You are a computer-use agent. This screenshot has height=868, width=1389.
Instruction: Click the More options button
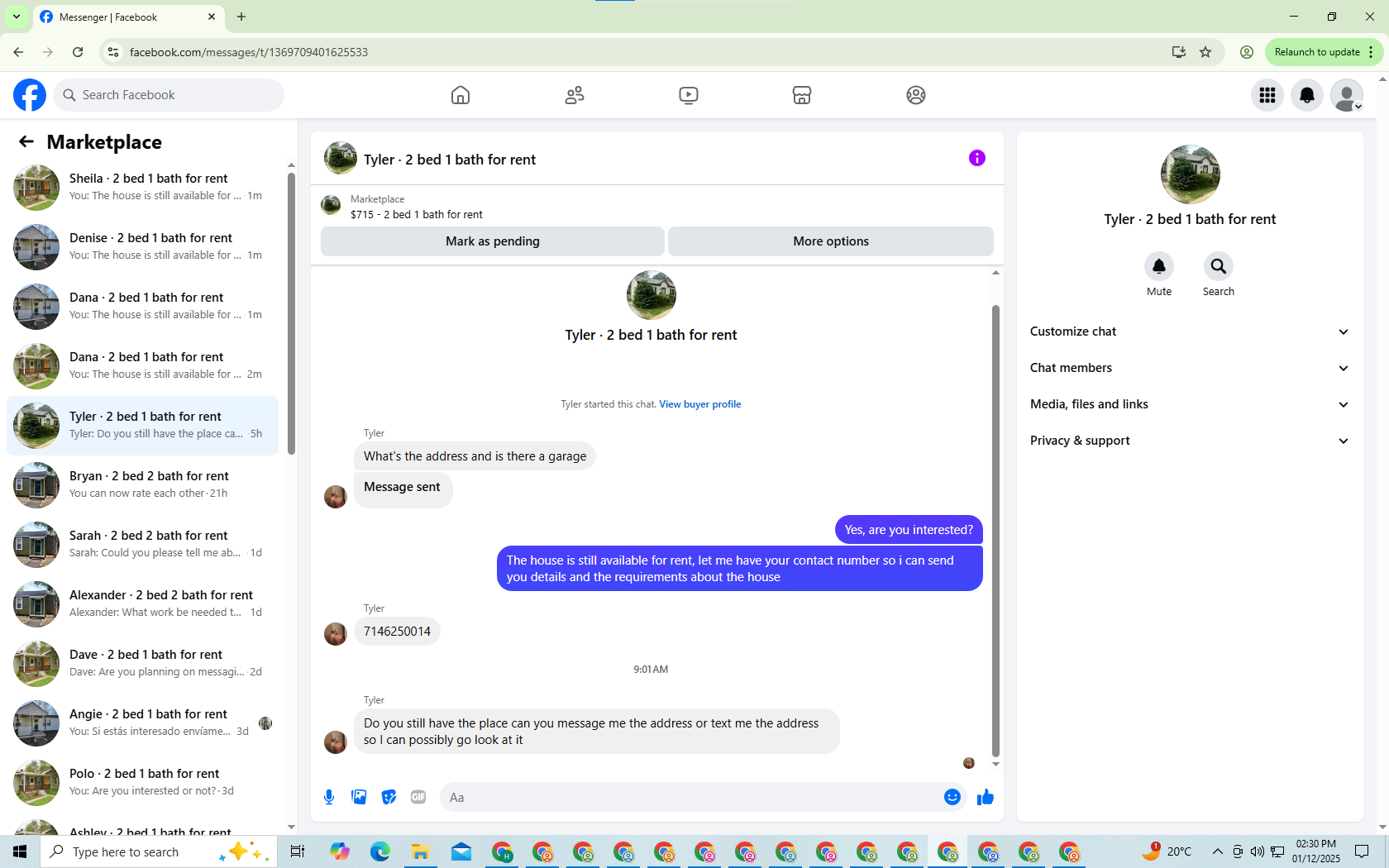tap(831, 241)
